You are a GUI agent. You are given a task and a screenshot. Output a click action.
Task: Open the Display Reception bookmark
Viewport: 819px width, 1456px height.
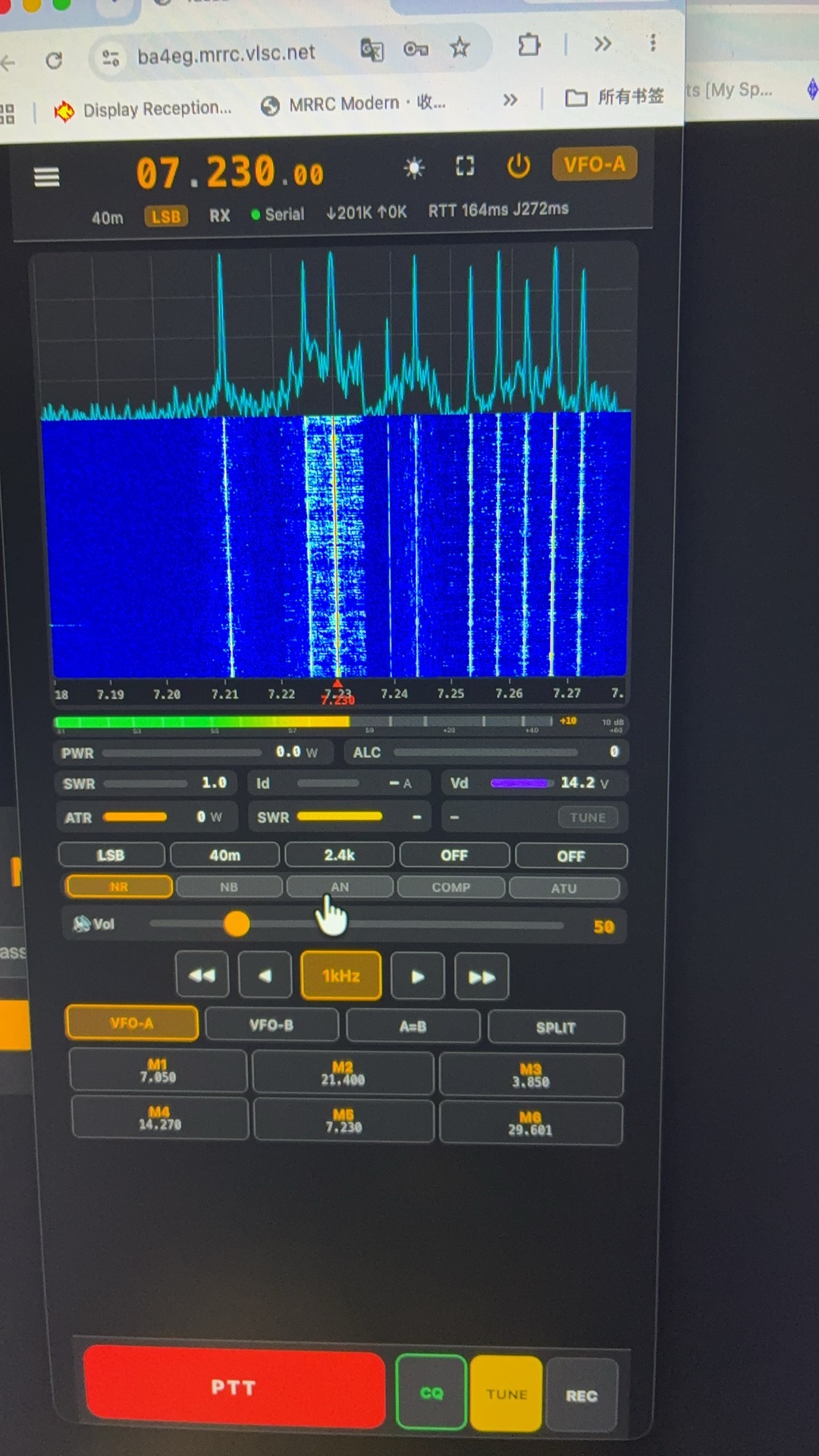pos(143,109)
